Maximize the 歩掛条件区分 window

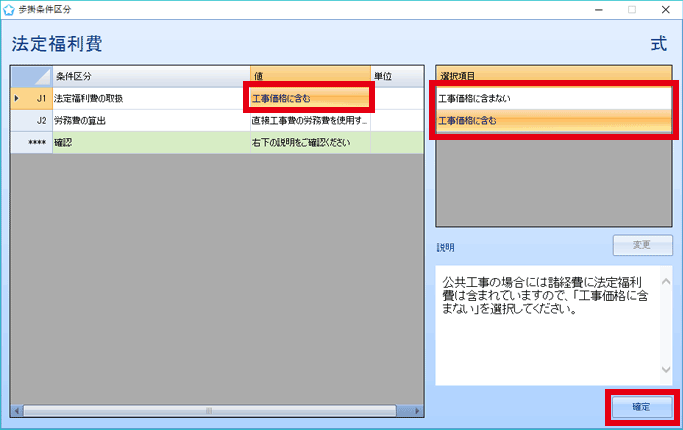point(631,9)
